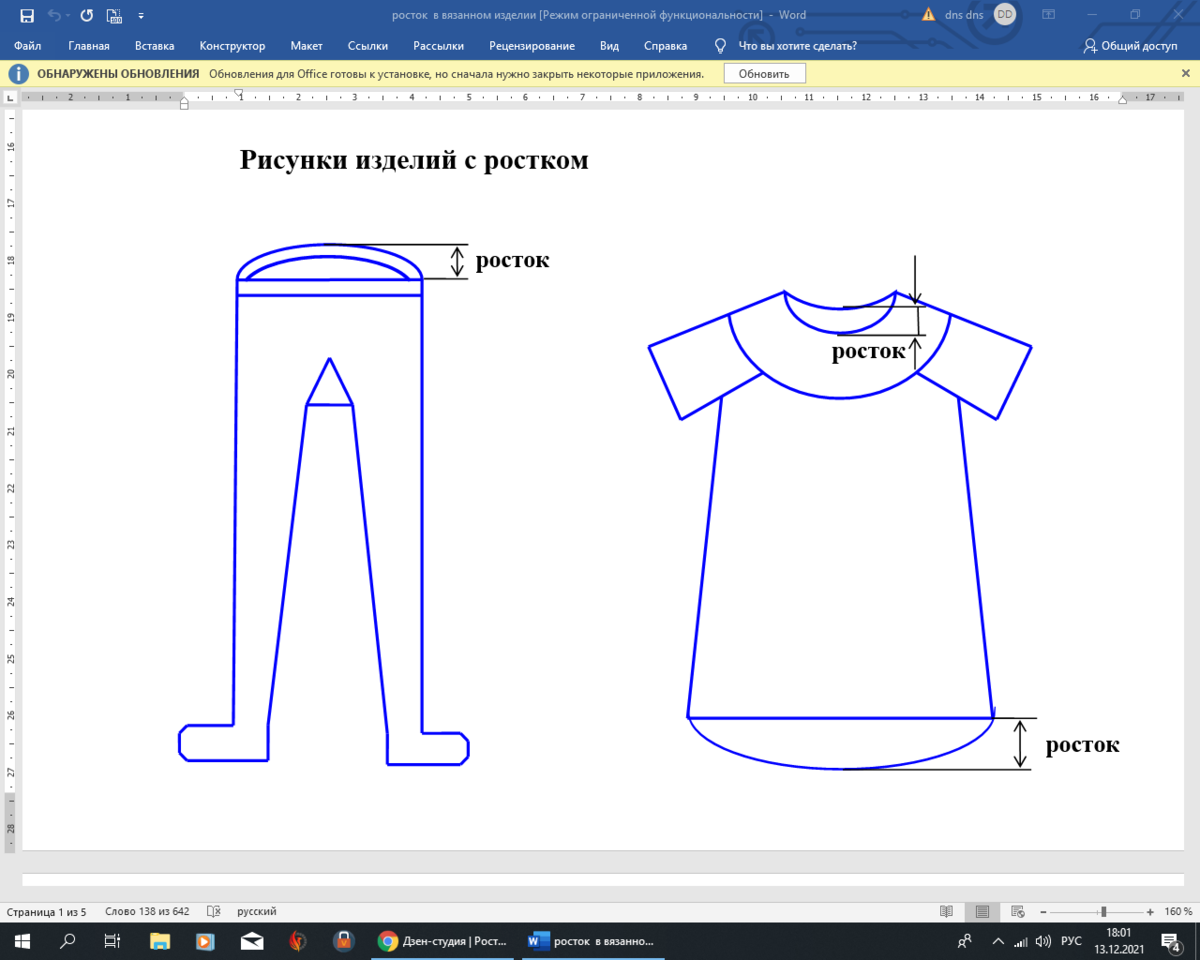Open the orange media player taskbar icon
1200x960 pixels.
click(x=205, y=941)
